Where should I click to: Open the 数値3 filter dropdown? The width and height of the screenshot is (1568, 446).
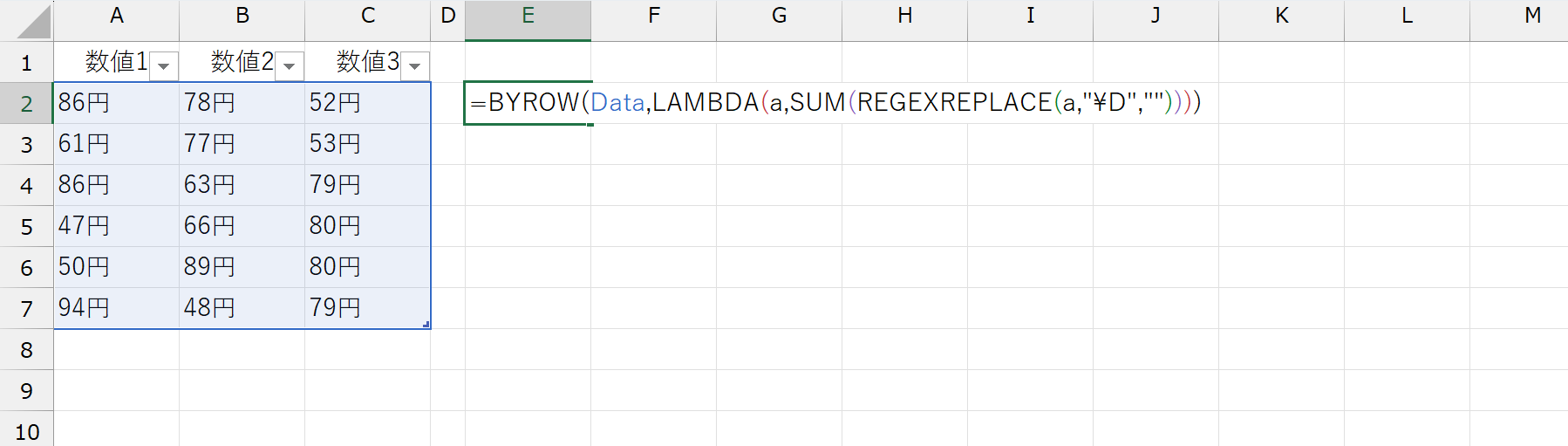(x=414, y=65)
